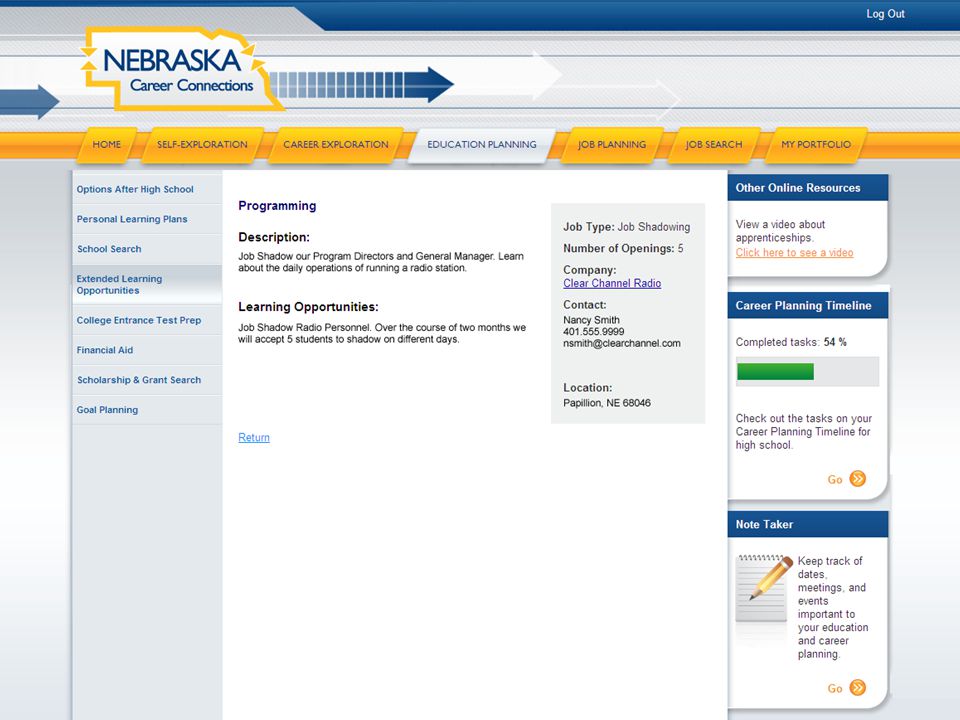Click the phone number 401.555.9999

pos(594,332)
